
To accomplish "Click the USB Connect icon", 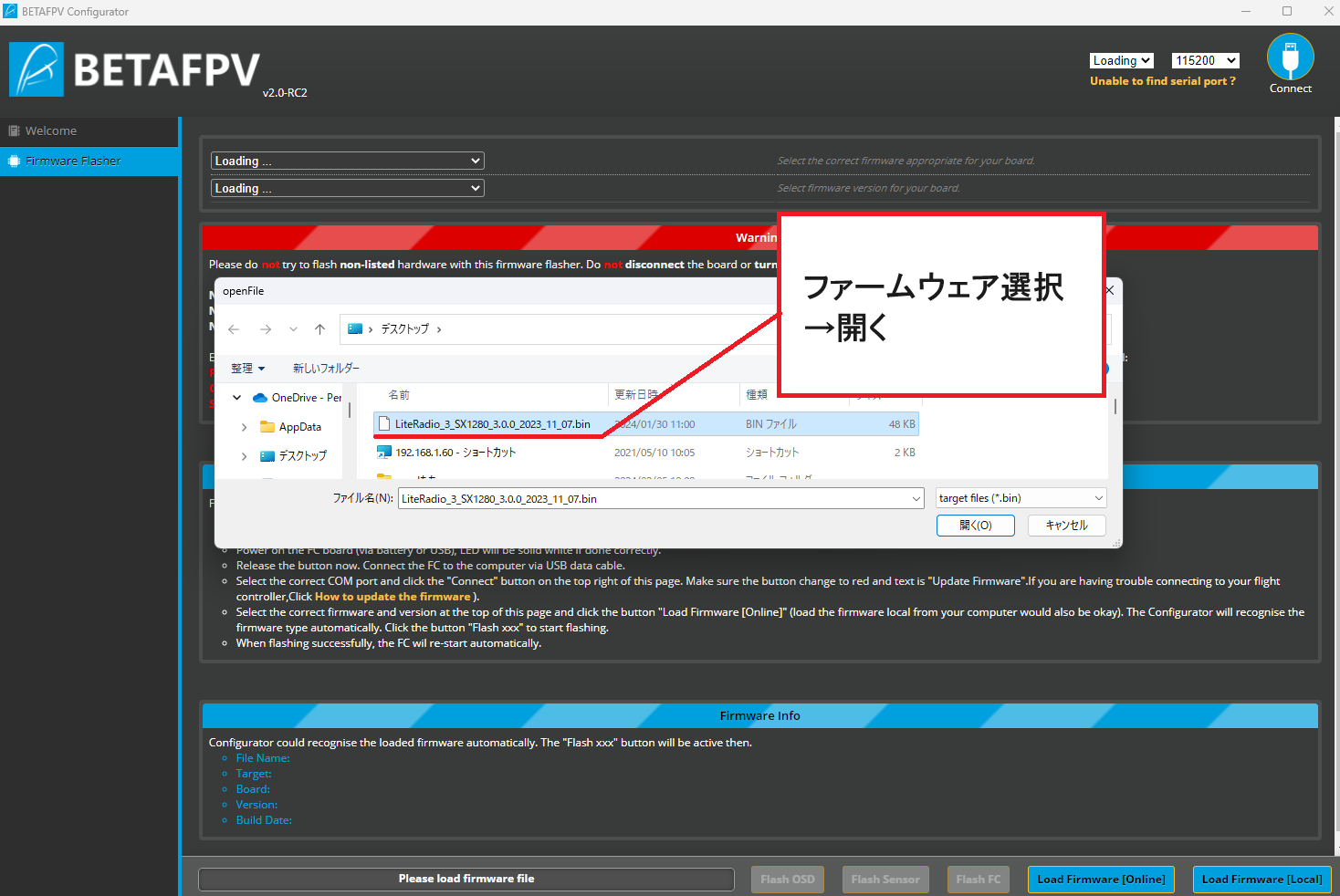I will pos(1290,57).
